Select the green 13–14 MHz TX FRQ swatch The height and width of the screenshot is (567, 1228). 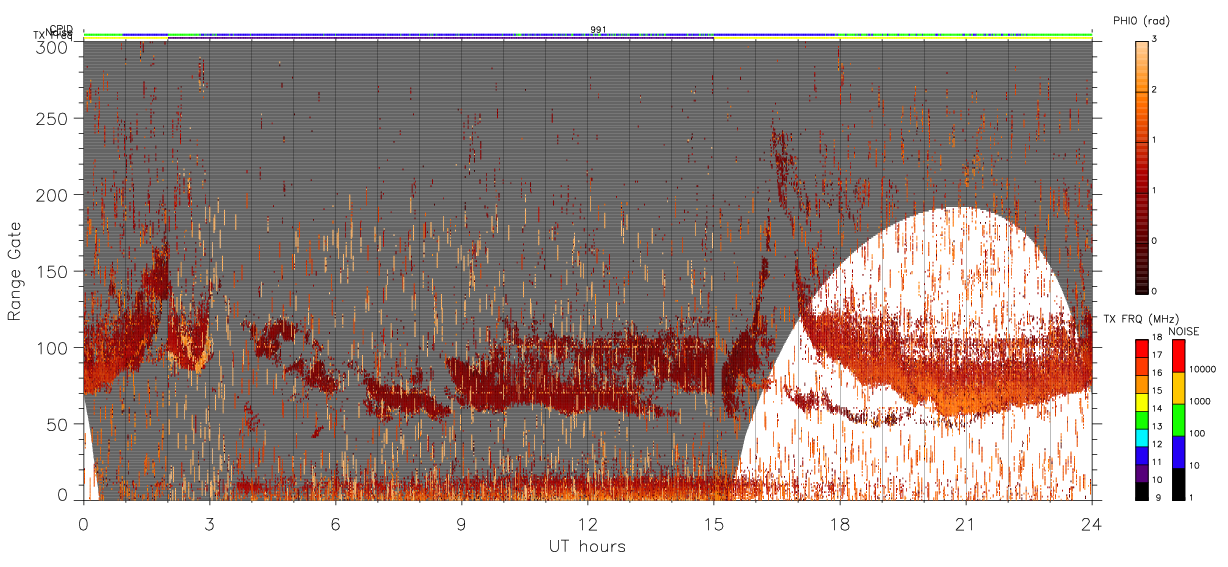(1142, 419)
